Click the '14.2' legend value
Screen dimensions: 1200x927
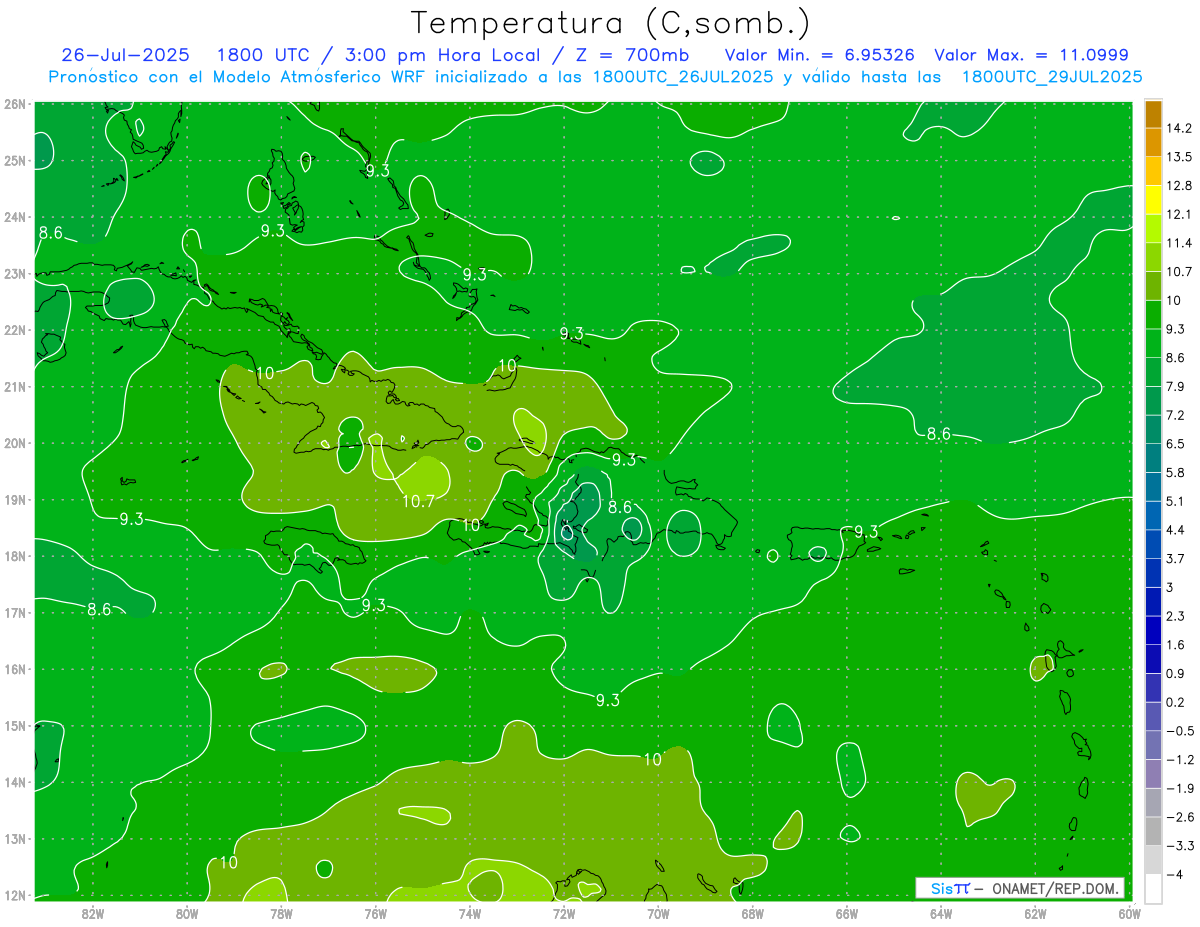click(x=1180, y=129)
